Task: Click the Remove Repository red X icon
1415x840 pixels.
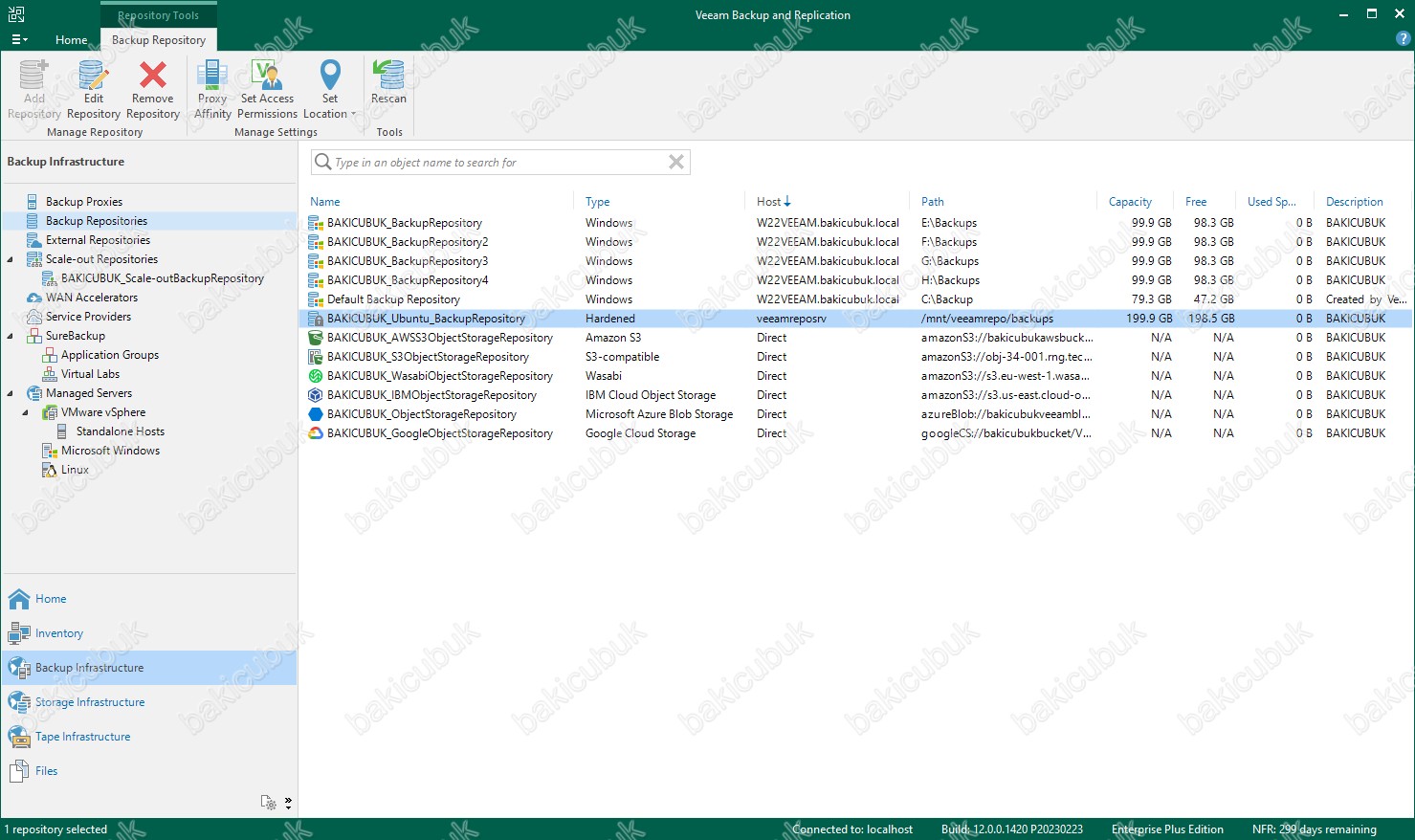Action: tap(153, 75)
